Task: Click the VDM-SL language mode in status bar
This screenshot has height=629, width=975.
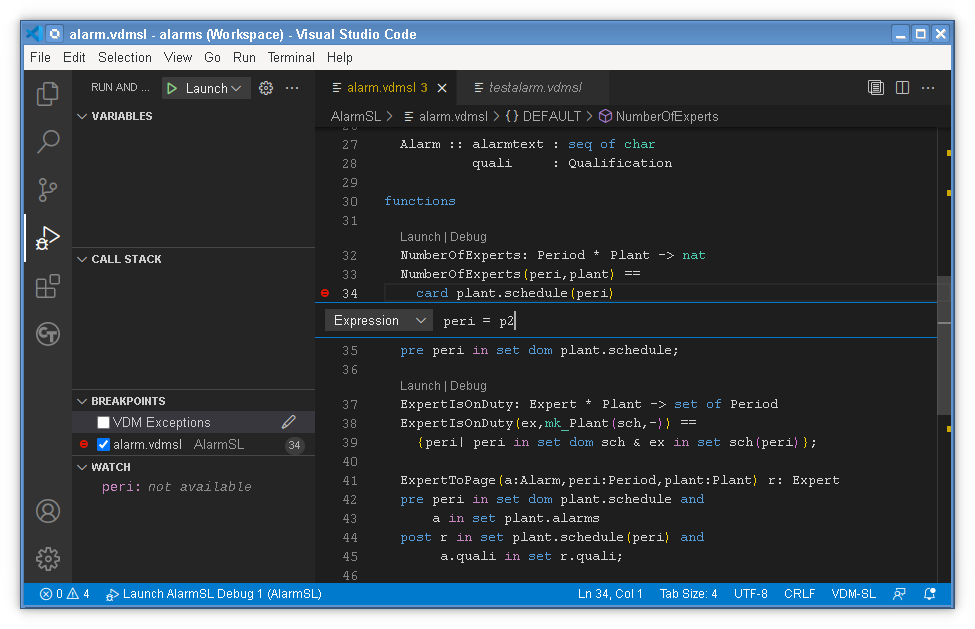Action: pyautogui.click(x=853, y=594)
